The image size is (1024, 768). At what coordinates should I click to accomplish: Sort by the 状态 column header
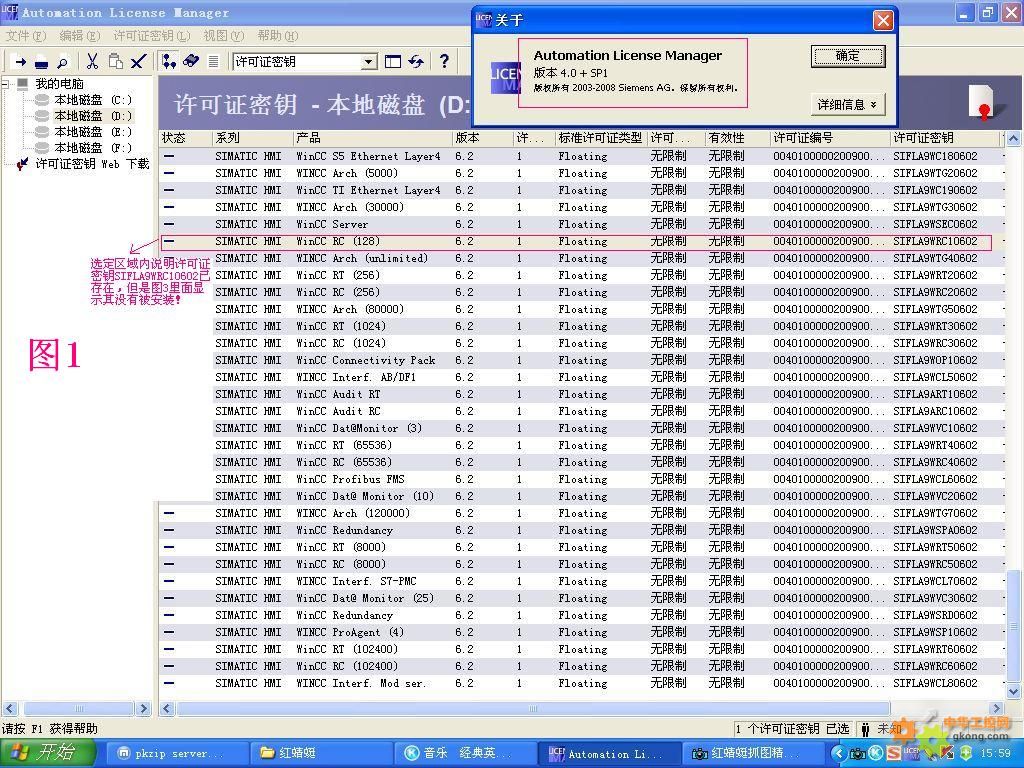[x=185, y=138]
